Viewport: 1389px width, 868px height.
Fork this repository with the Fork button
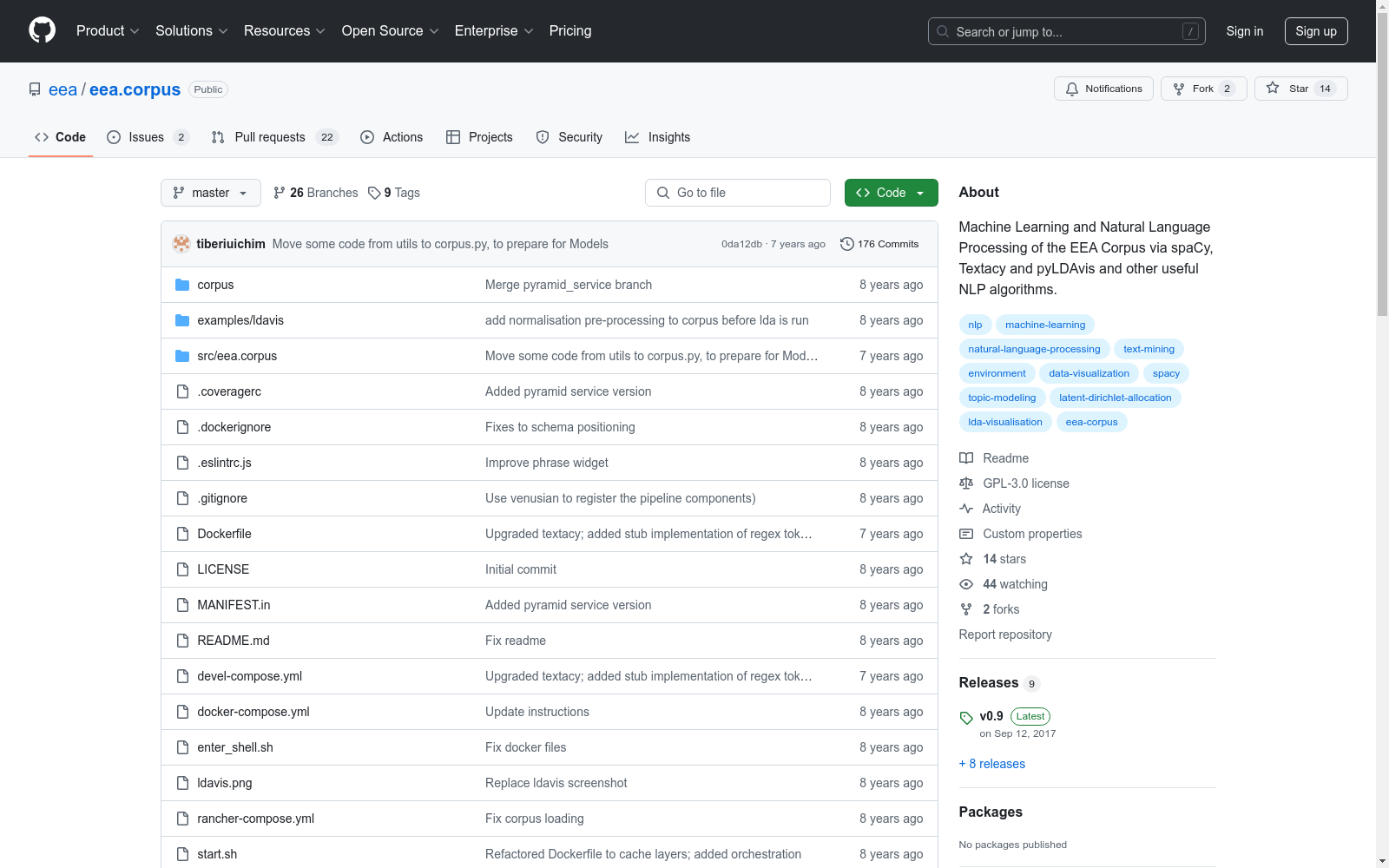point(1204,89)
